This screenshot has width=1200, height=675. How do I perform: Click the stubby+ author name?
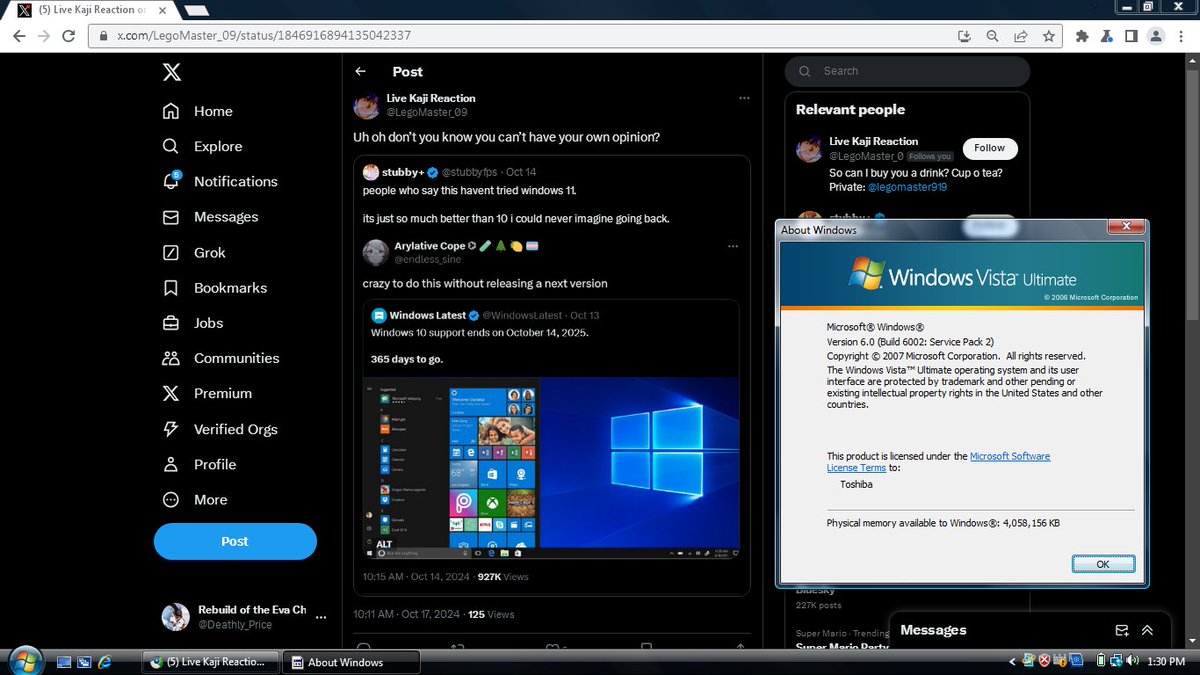pyautogui.click(x=403, y=172)
